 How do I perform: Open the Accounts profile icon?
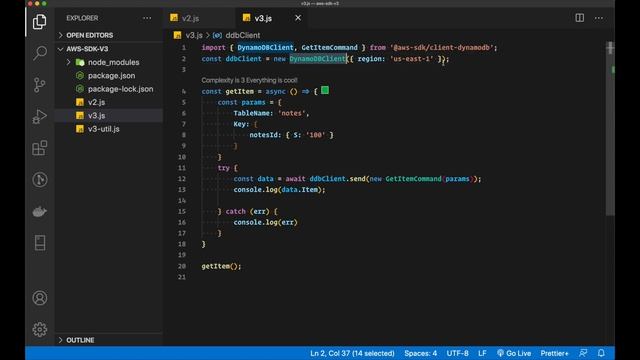(40, 298)
